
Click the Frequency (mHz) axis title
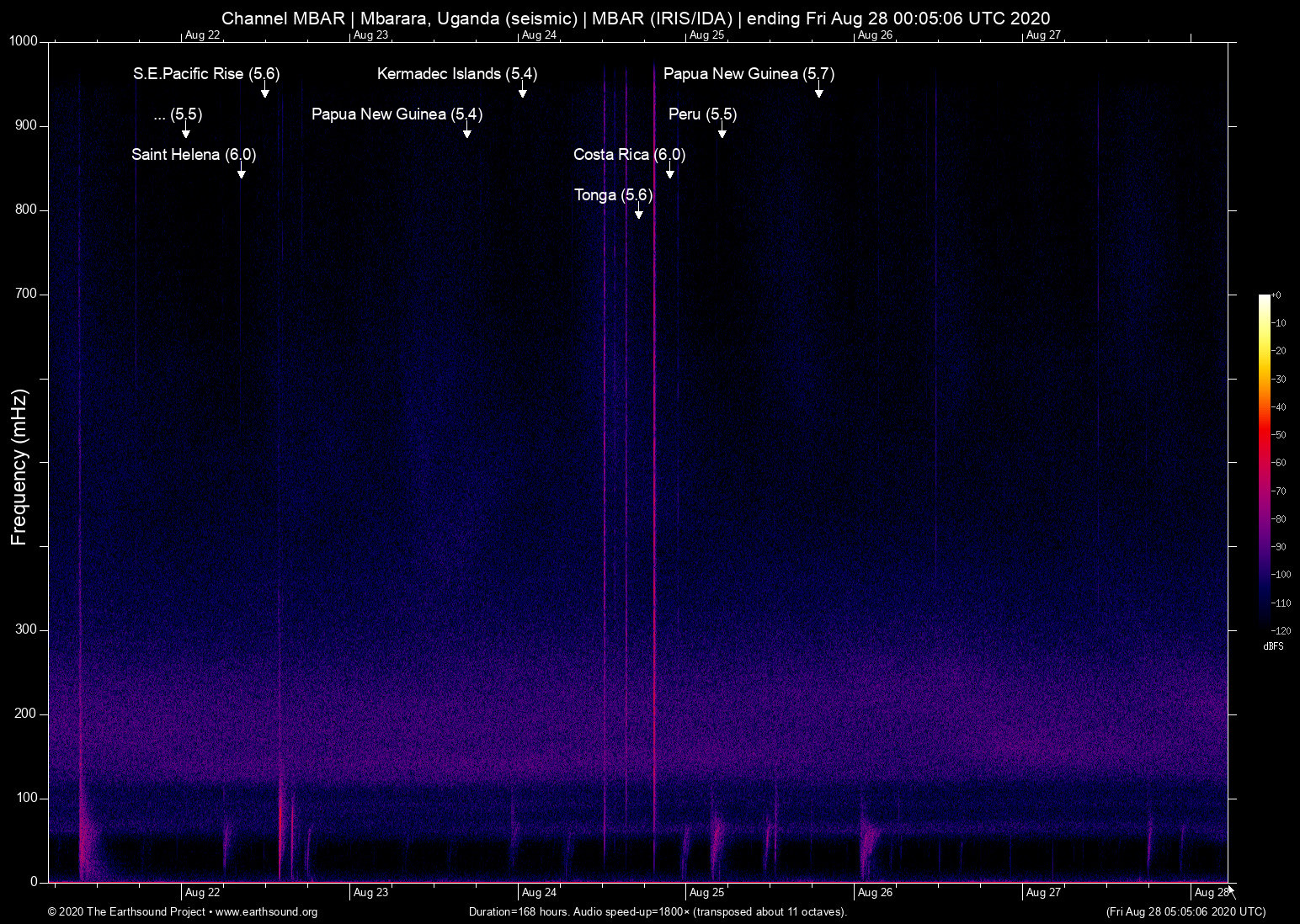tap(19, 467)
